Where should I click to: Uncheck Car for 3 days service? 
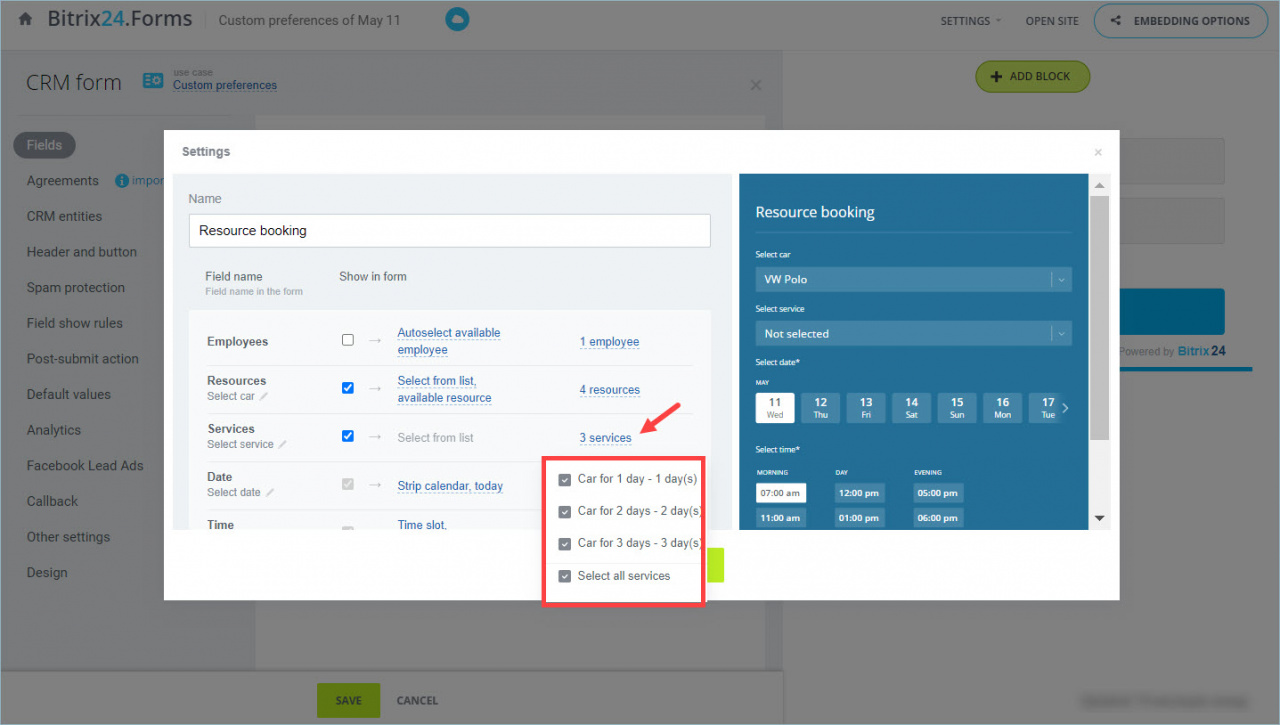coord(565,544)
